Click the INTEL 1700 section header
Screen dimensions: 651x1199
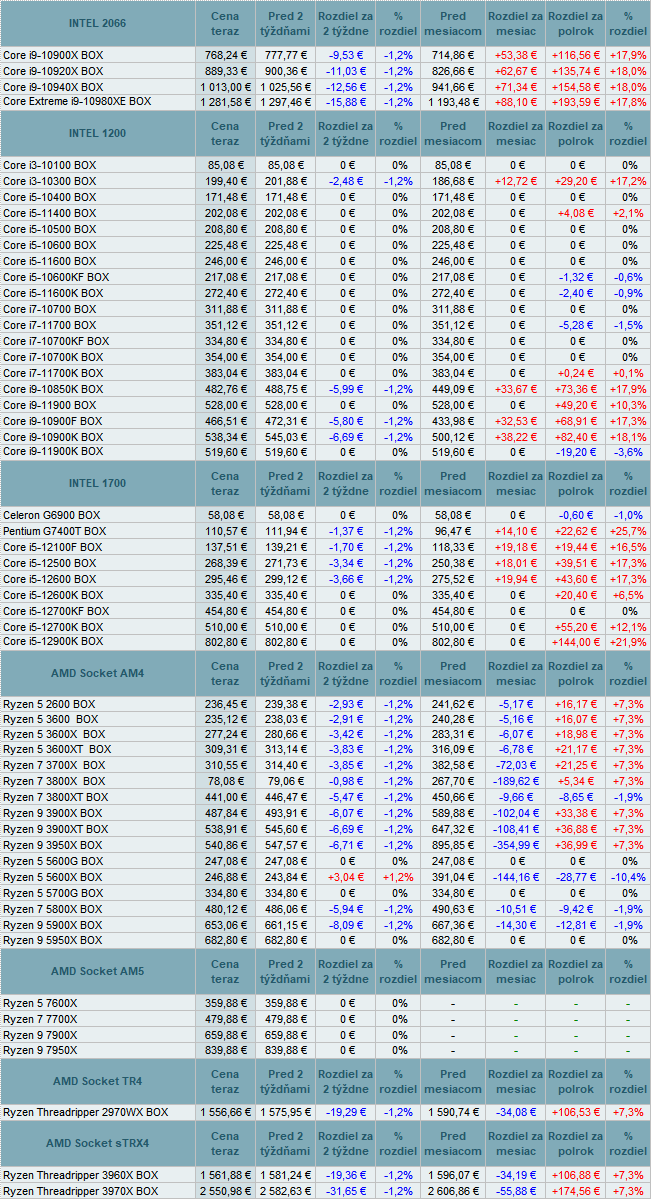97,483
